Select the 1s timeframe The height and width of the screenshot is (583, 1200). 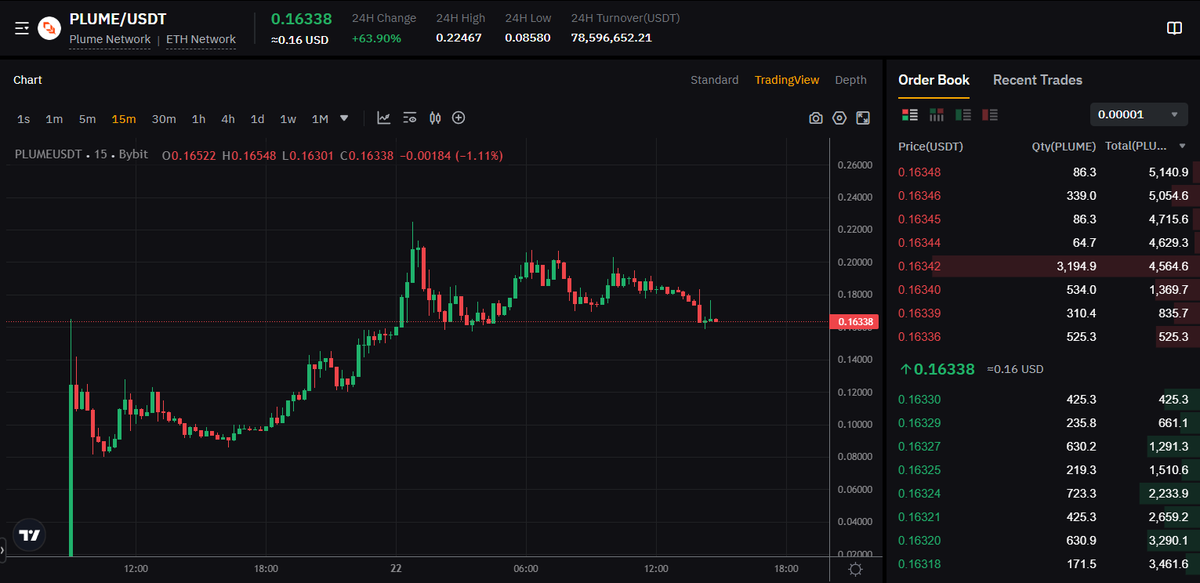pos(24,119)
